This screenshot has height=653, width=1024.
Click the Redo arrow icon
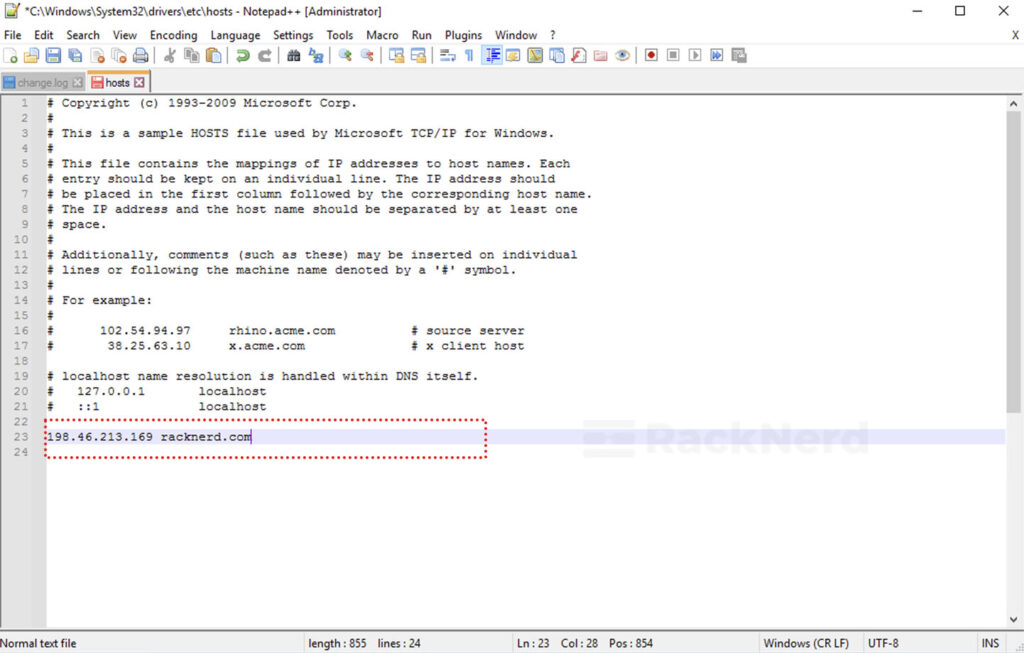[262, 55]
